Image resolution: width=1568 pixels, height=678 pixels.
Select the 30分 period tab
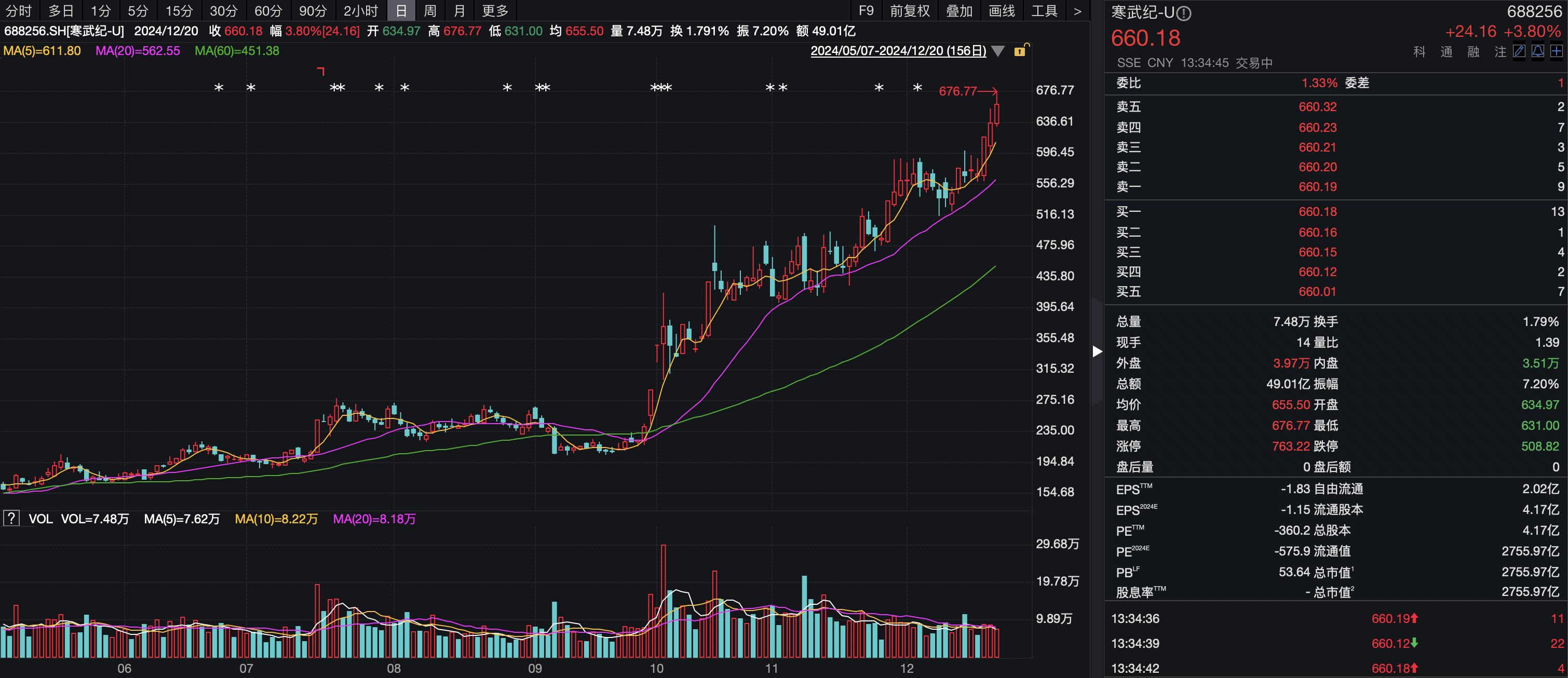pyautogui.click(x=223, y=11)
